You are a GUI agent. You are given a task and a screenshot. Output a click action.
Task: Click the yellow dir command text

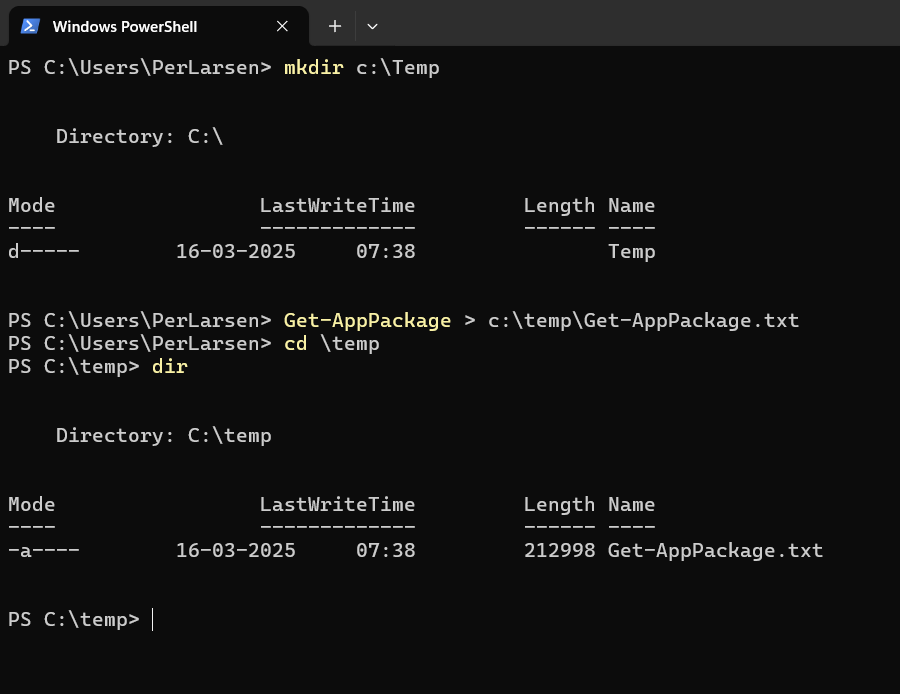pos(169,367)
